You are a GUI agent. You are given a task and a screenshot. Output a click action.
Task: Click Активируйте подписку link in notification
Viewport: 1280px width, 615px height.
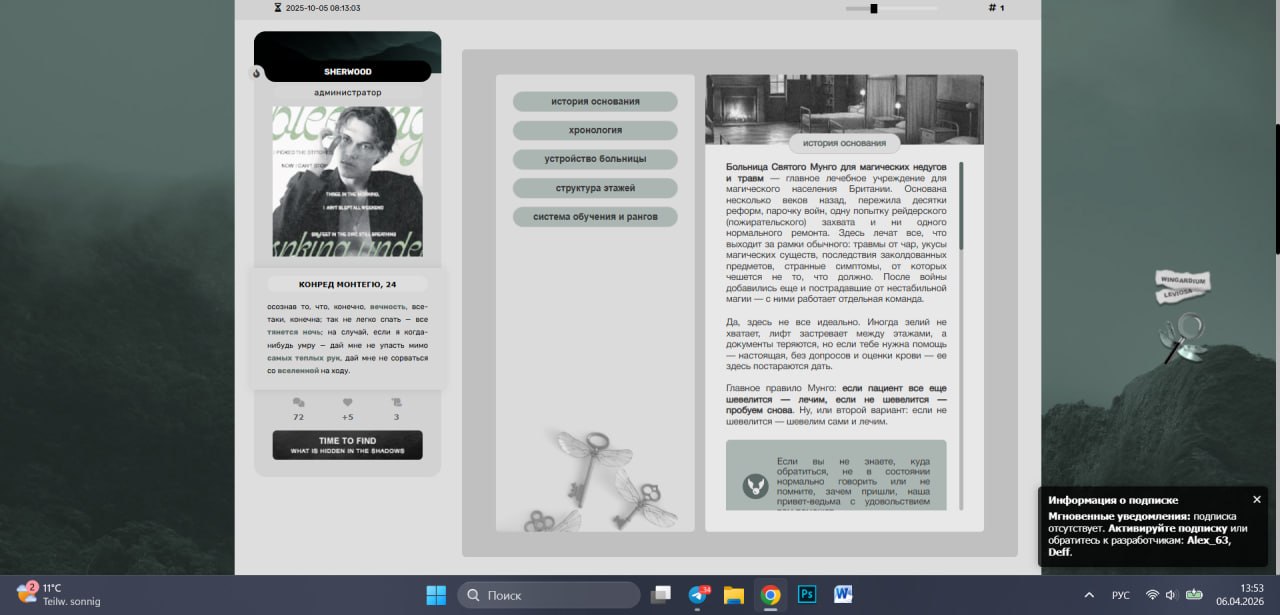[1178, 527]
